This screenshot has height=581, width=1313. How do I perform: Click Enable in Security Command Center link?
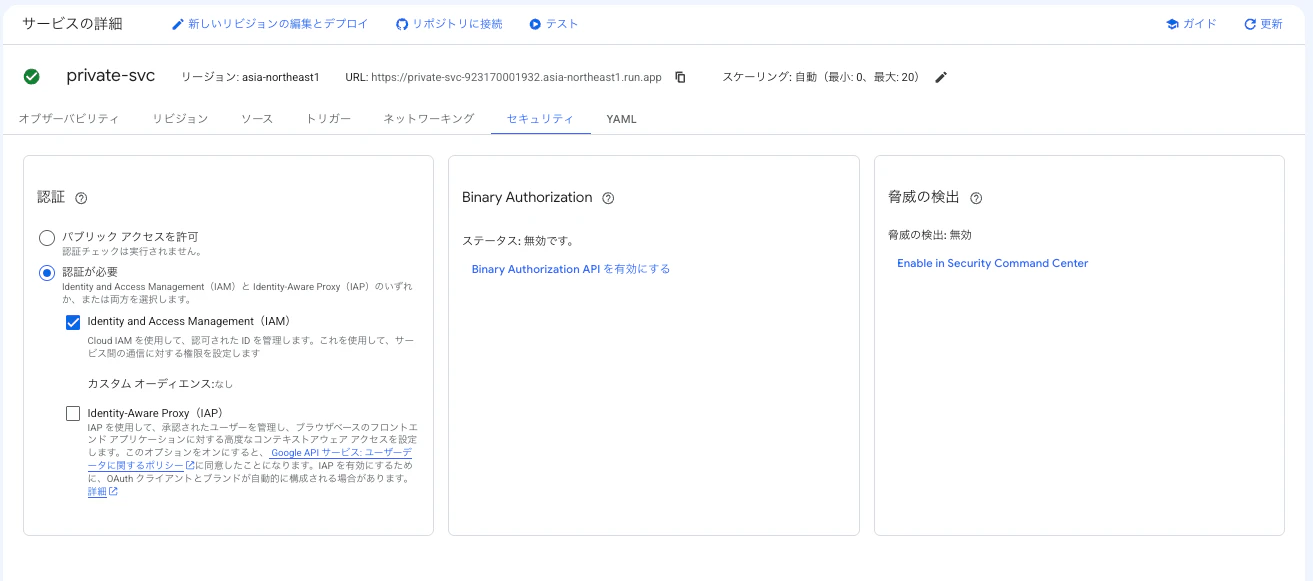pyautogui.click(x=992, y=263)
